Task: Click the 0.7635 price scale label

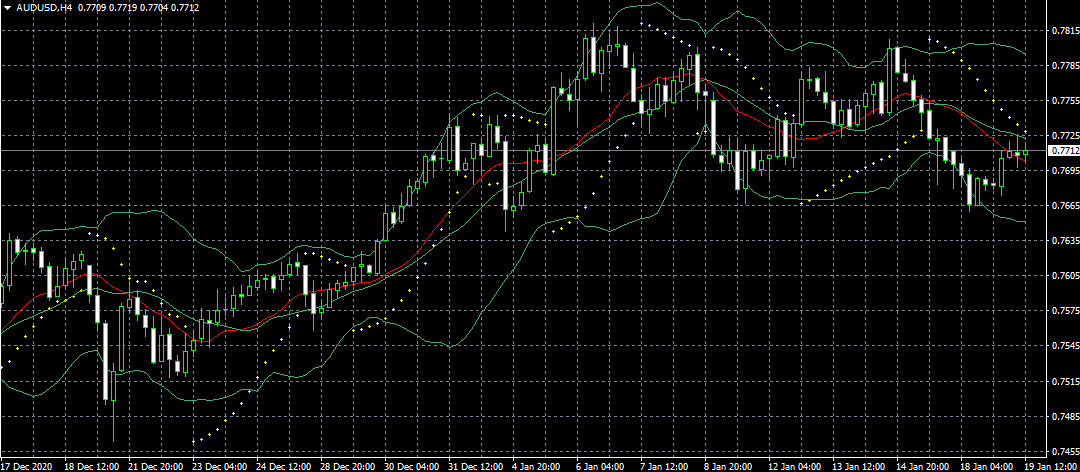Action: tap(1062, 241)
